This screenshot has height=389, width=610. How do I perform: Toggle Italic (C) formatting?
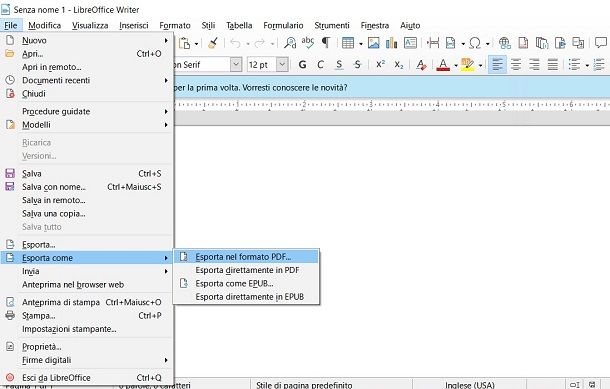point(321,65)
